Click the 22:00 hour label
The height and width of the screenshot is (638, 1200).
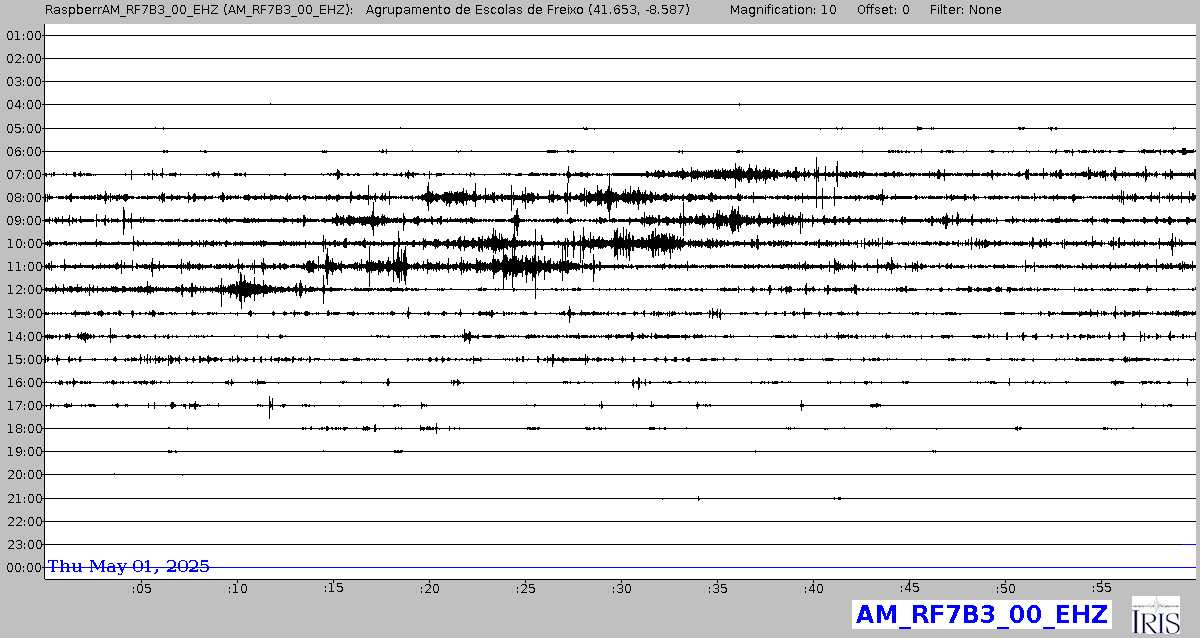(x=24, y=521)
